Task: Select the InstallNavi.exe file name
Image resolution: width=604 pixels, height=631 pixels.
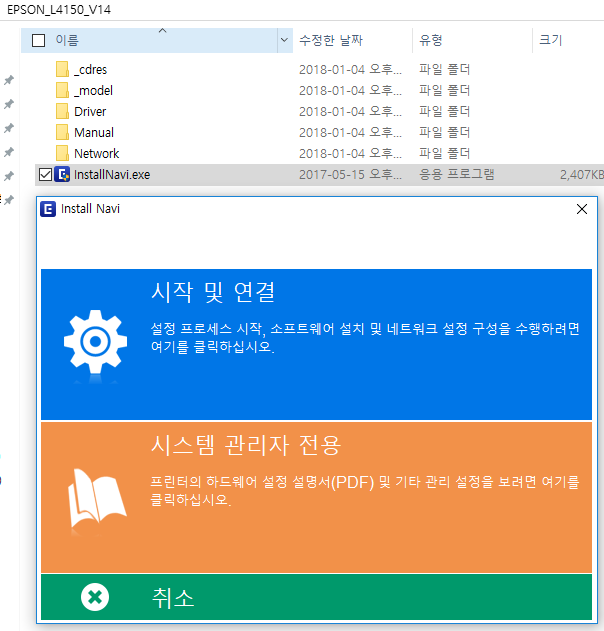Action: coord(112,175)
